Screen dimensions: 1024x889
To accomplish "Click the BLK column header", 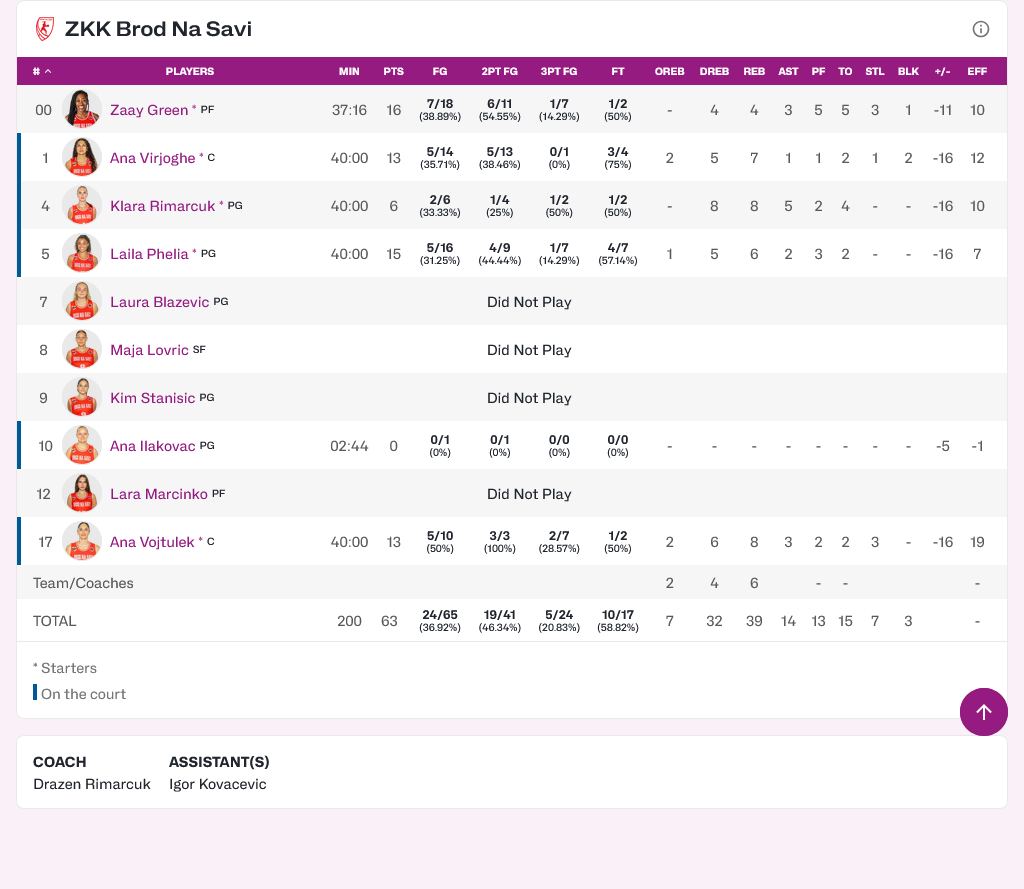I will click(908, 71).
